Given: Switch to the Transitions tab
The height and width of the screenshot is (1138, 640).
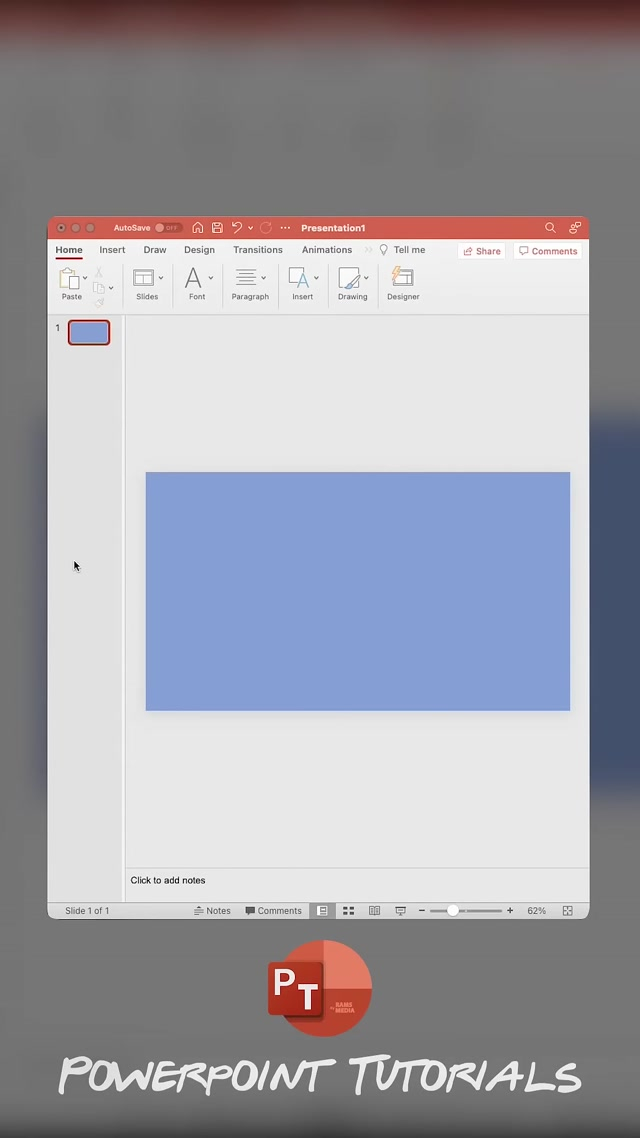Looking at the screenshot, I should coord(258,250).
